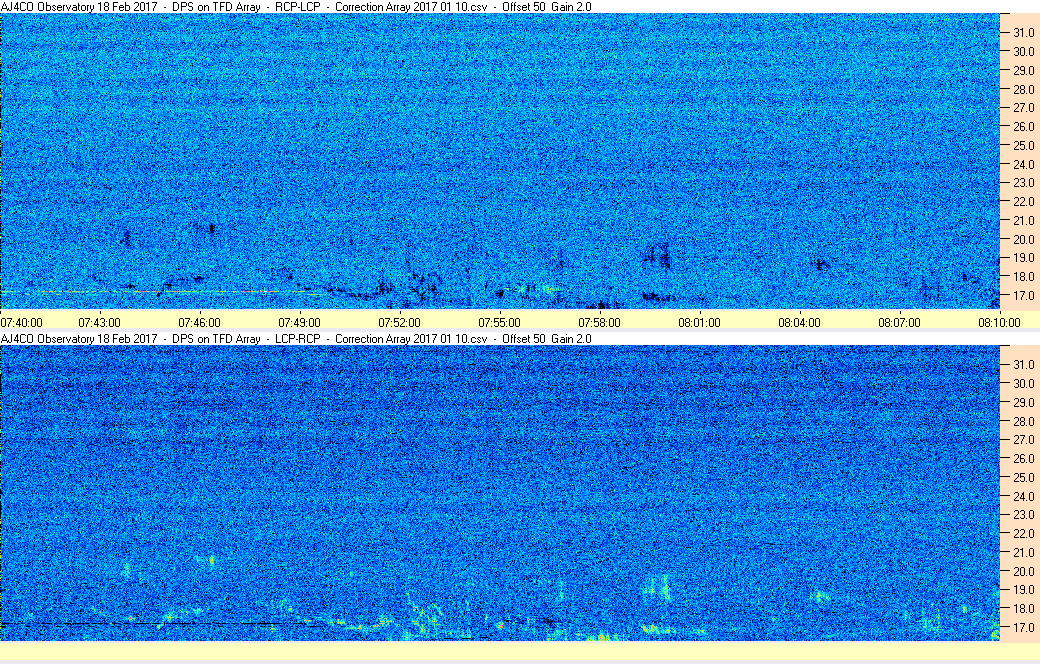Screen dimensions: 1040x664
Task: Select the 08:01:00 time label
Action: (x=699, y=323)
